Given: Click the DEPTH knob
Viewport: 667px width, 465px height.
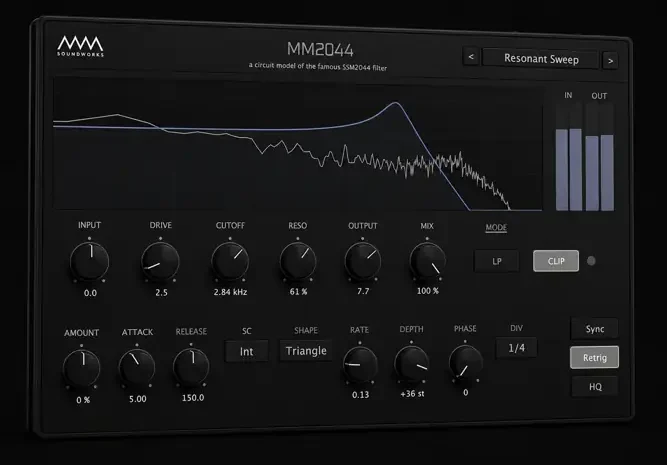Looking at the screenshot, I should (411, 363).
